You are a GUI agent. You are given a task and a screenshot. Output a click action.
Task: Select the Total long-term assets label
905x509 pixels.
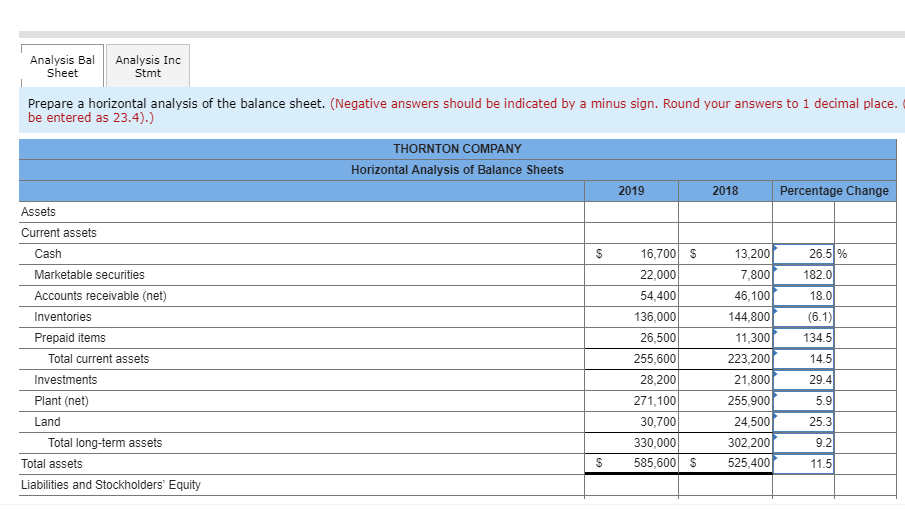tap(105, 443)
